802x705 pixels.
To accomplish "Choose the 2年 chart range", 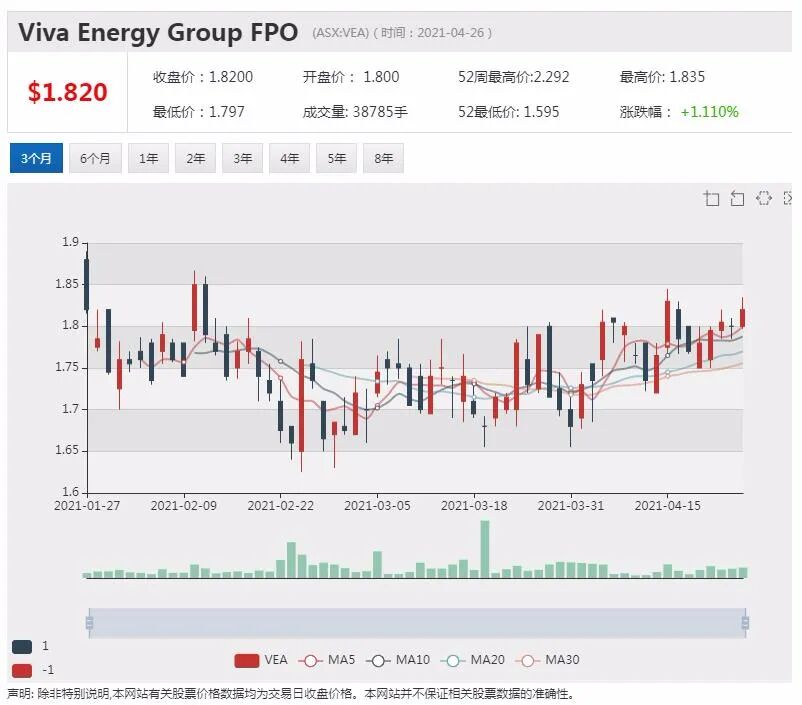I will click(x=195, y=158).
